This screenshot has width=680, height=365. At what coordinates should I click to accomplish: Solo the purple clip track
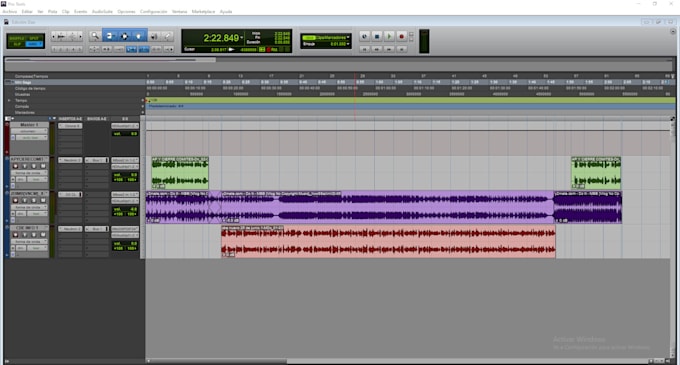click(34, 200)
